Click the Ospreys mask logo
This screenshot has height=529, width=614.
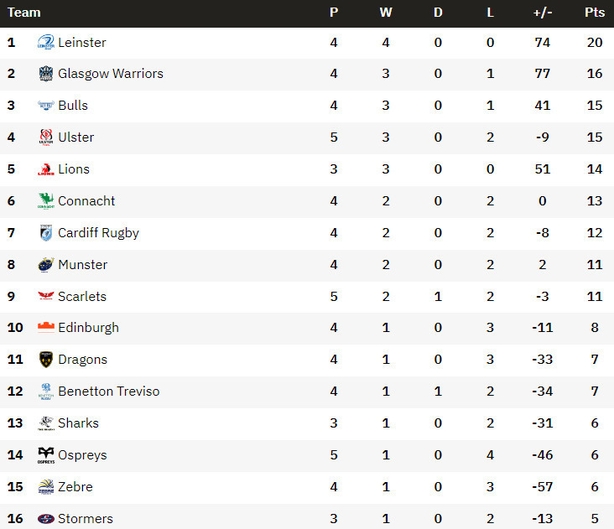click(46, 455)
